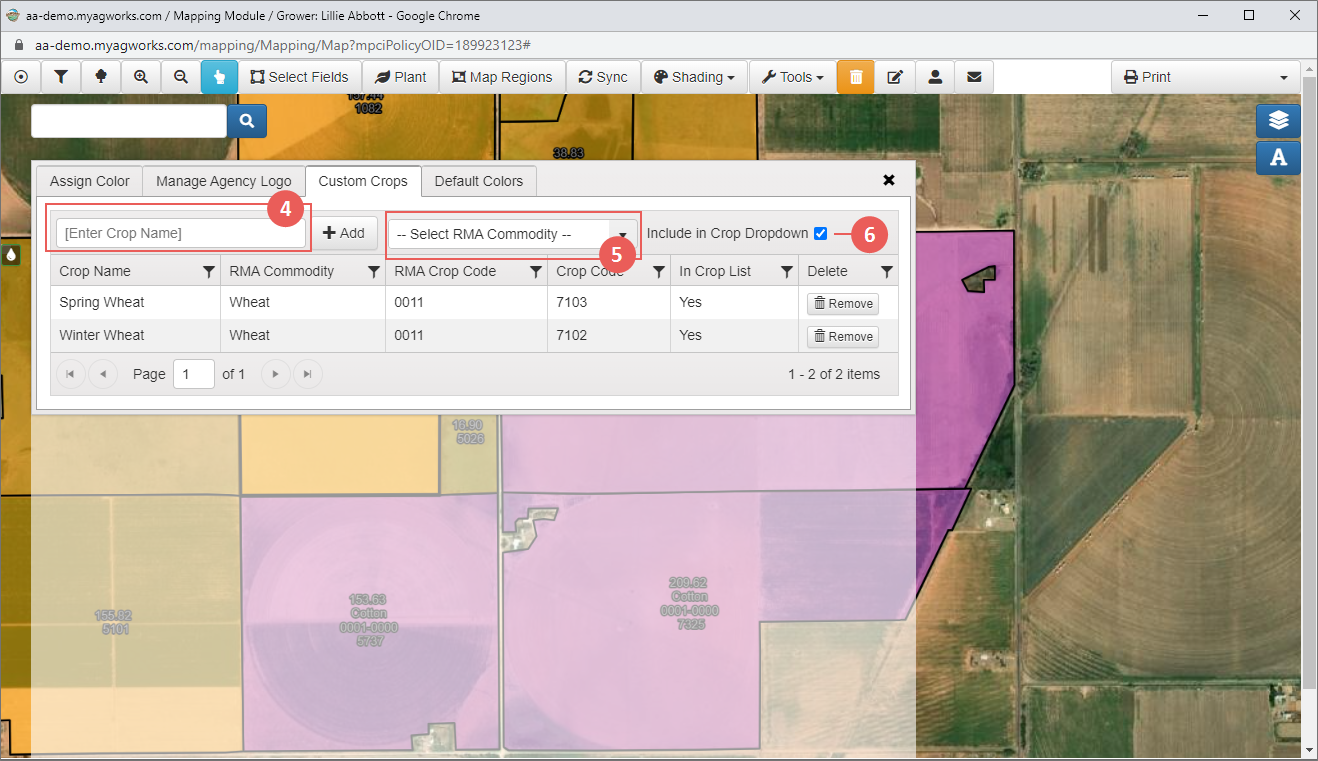This screenshot has width=1318, height=761.
Task: Open Select RMA Commodity dropdown
Action: tap(513, 234)
